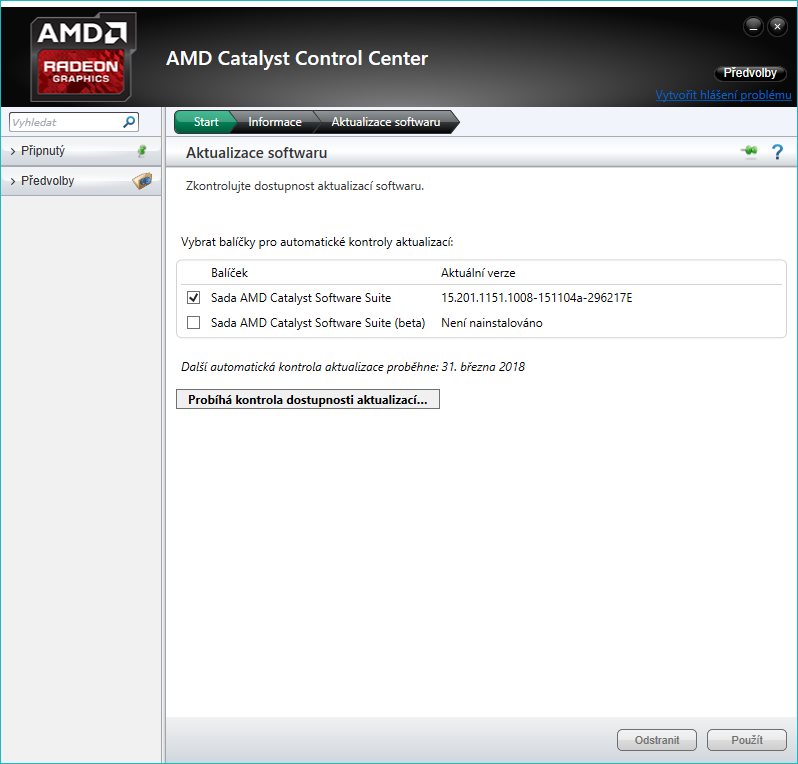Screen dimensions: 798x764
Task: Click the 31. března 2018 date text
Action: (x=483, y=366)
